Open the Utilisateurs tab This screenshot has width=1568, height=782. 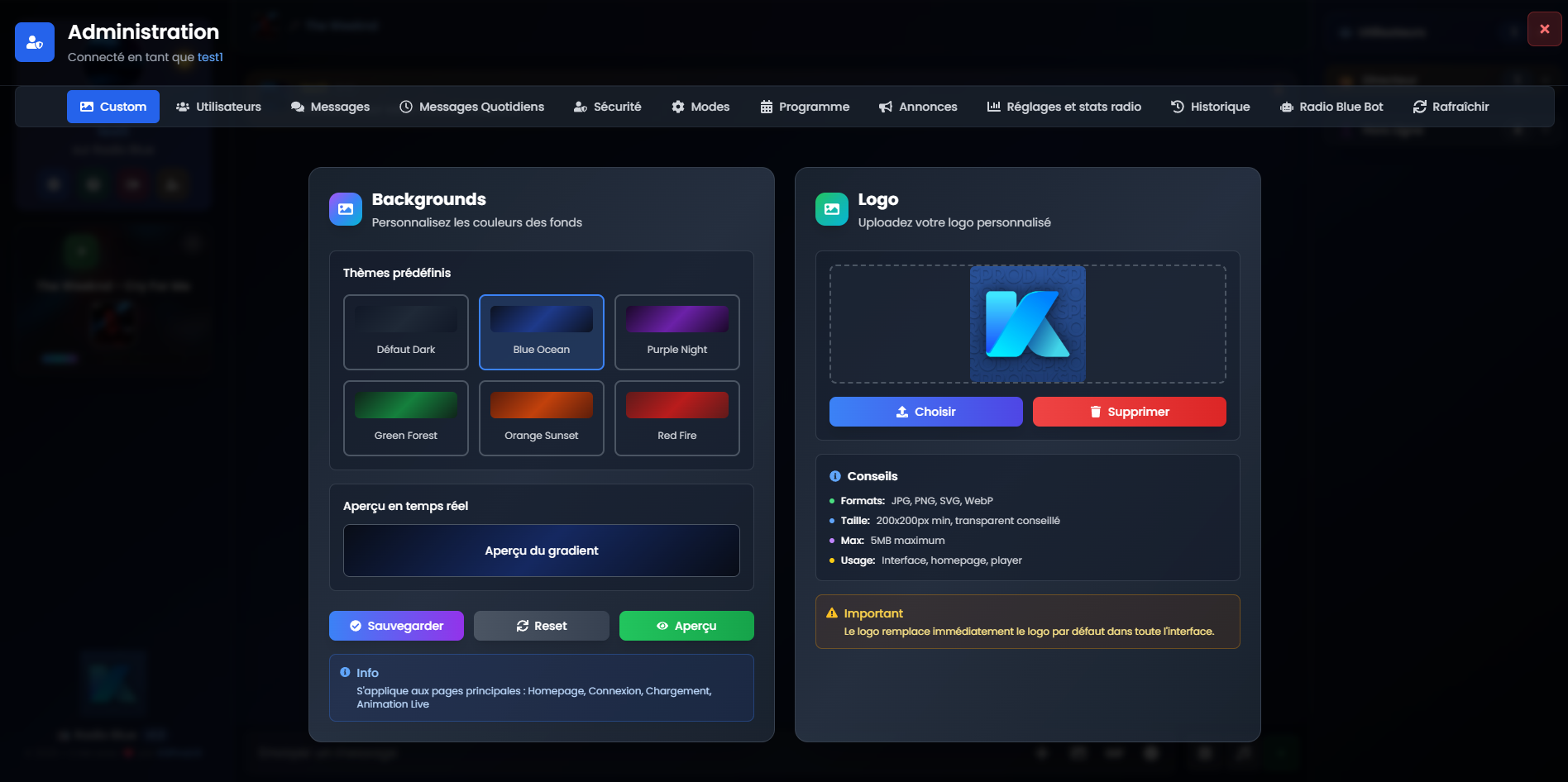pos(218,107)
